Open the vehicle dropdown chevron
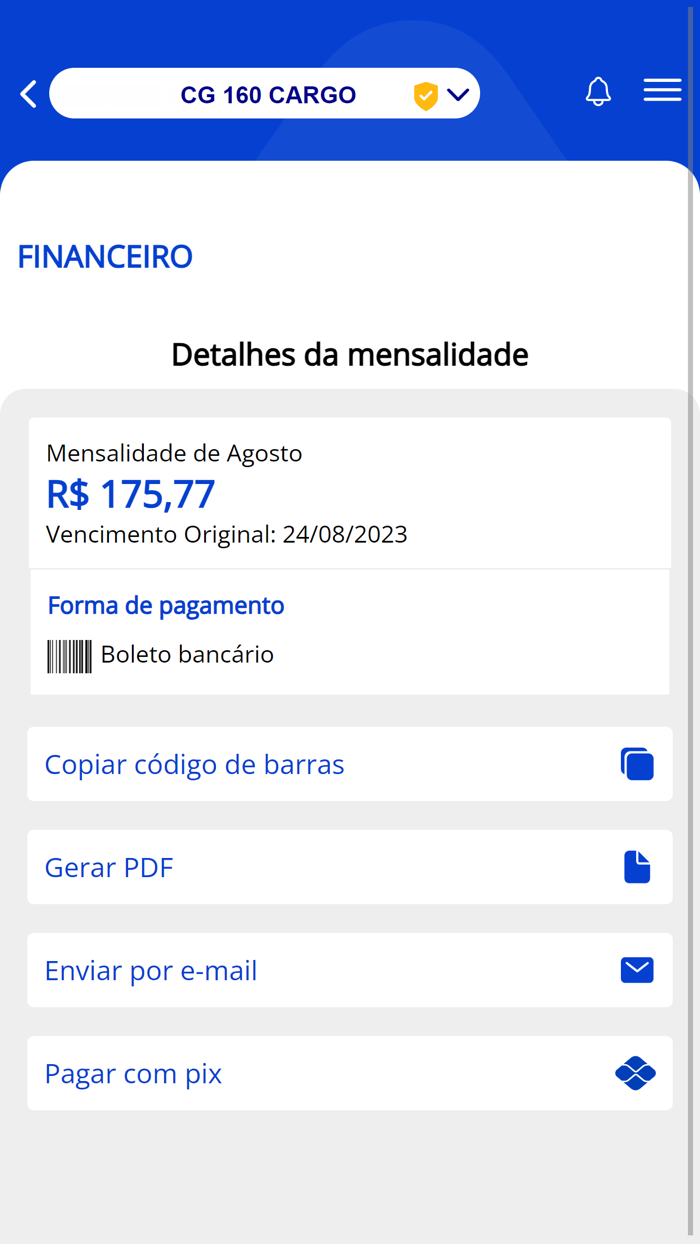This screenshot has height=1244, width=700. [457, 94]
